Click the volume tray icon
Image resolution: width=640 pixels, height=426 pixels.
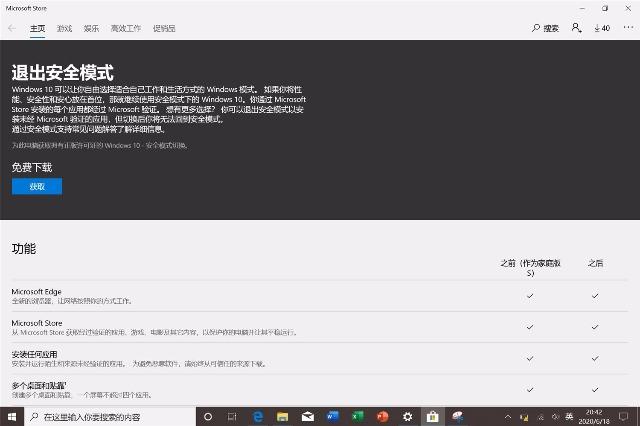(555, 417)
